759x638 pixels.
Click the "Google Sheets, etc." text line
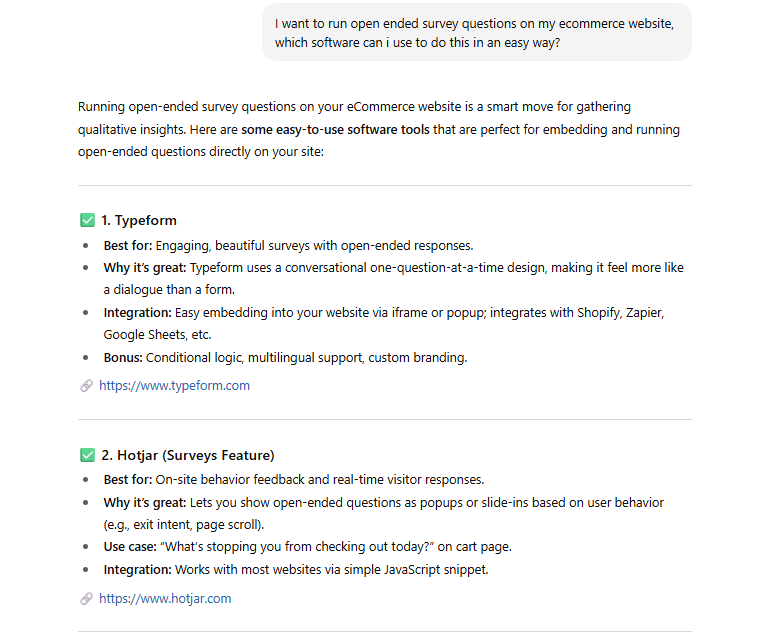click(157, 335)
